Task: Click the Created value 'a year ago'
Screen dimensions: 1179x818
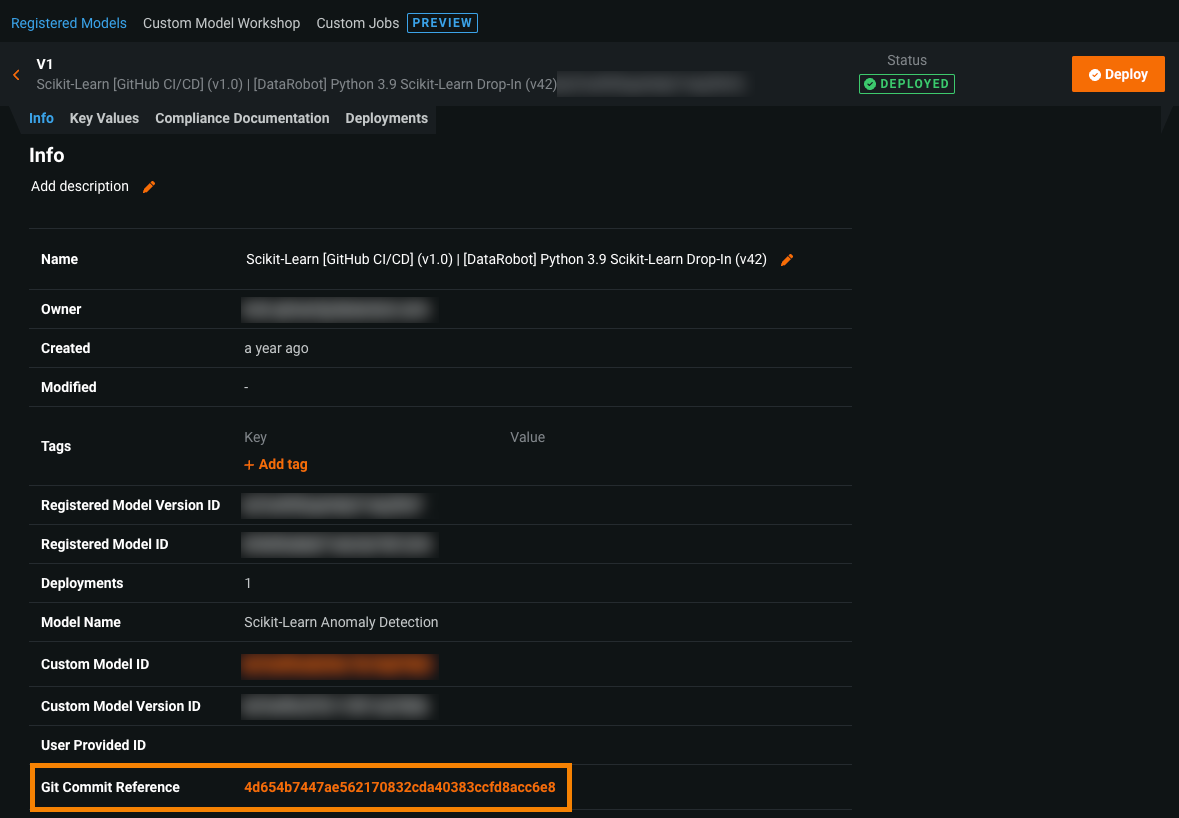Action: [x=276, y=348]
